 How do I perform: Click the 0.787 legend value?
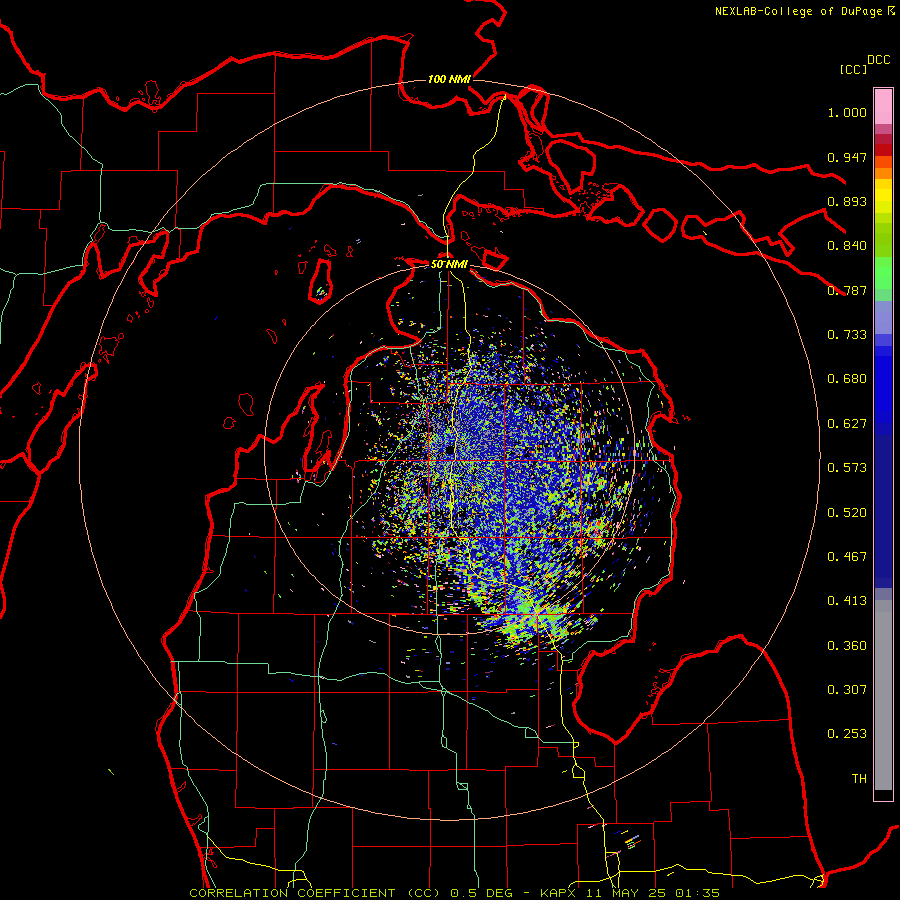(x=847, y=290)
